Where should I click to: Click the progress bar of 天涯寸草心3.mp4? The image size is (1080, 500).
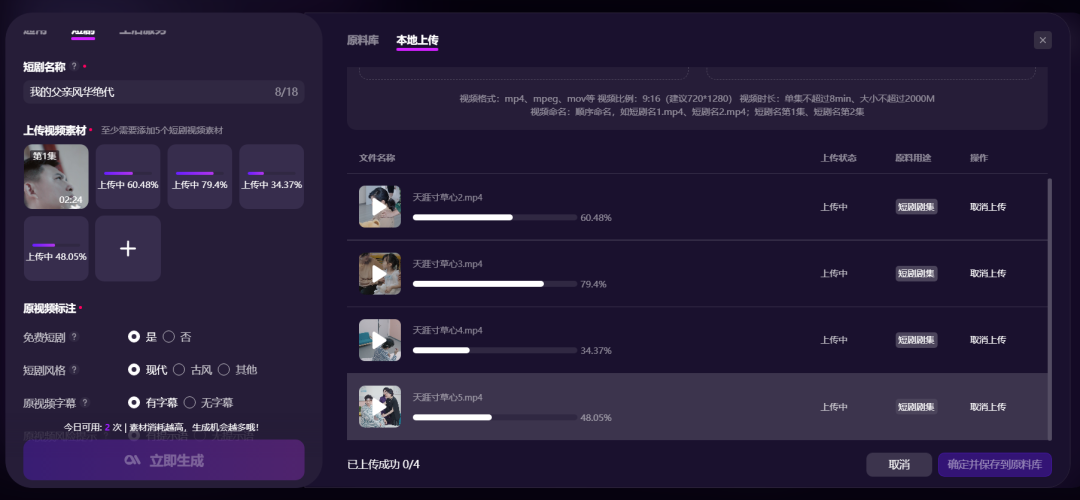(495, 284)
